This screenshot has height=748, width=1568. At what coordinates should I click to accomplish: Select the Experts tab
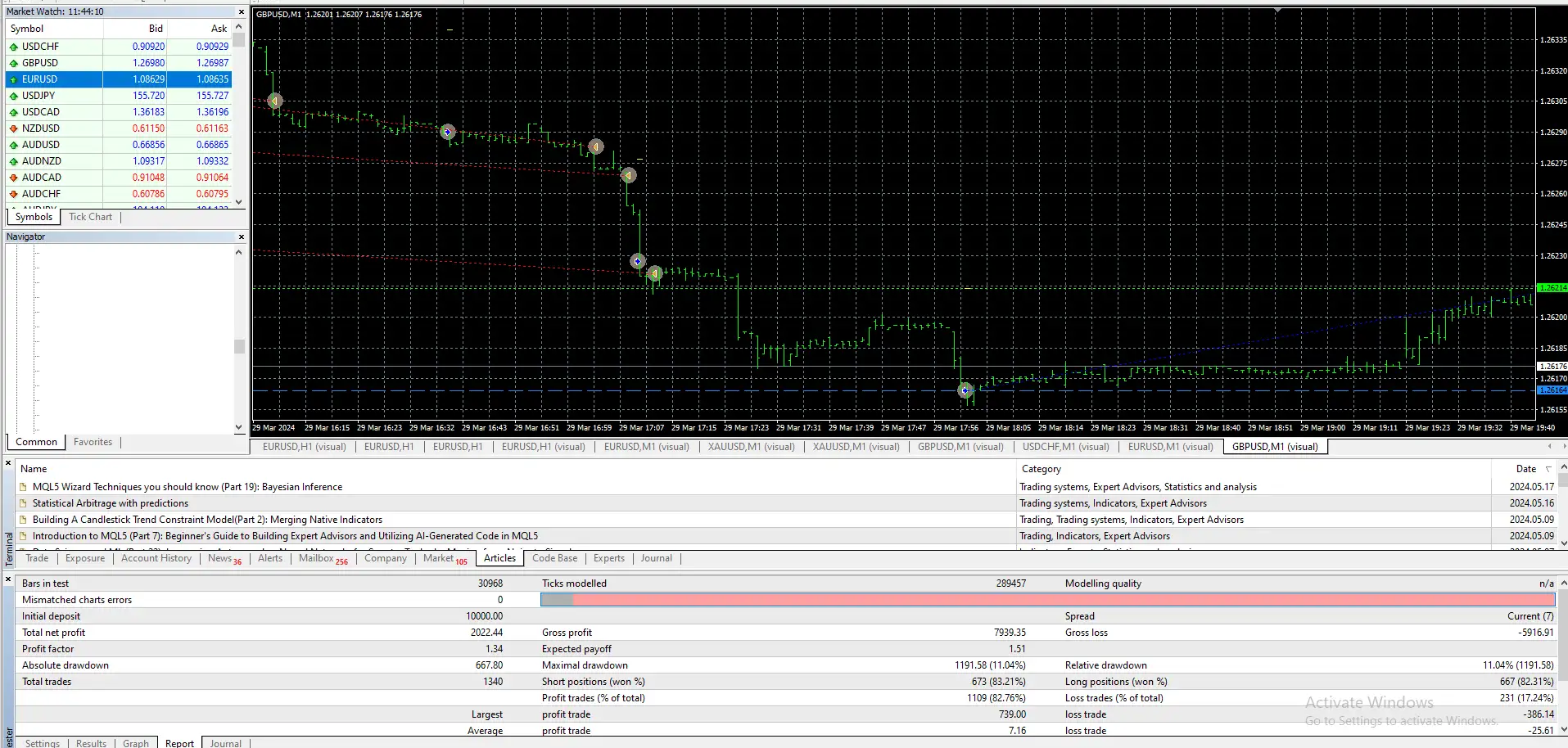point(608,558)
